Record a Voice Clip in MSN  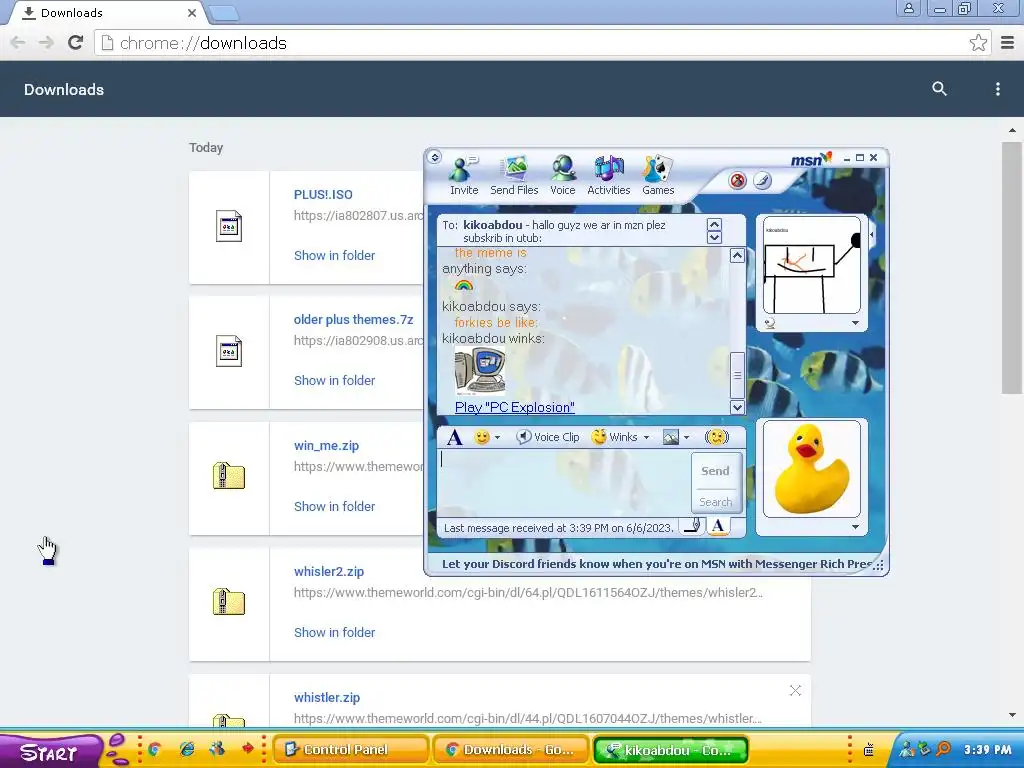pos(548,437)
